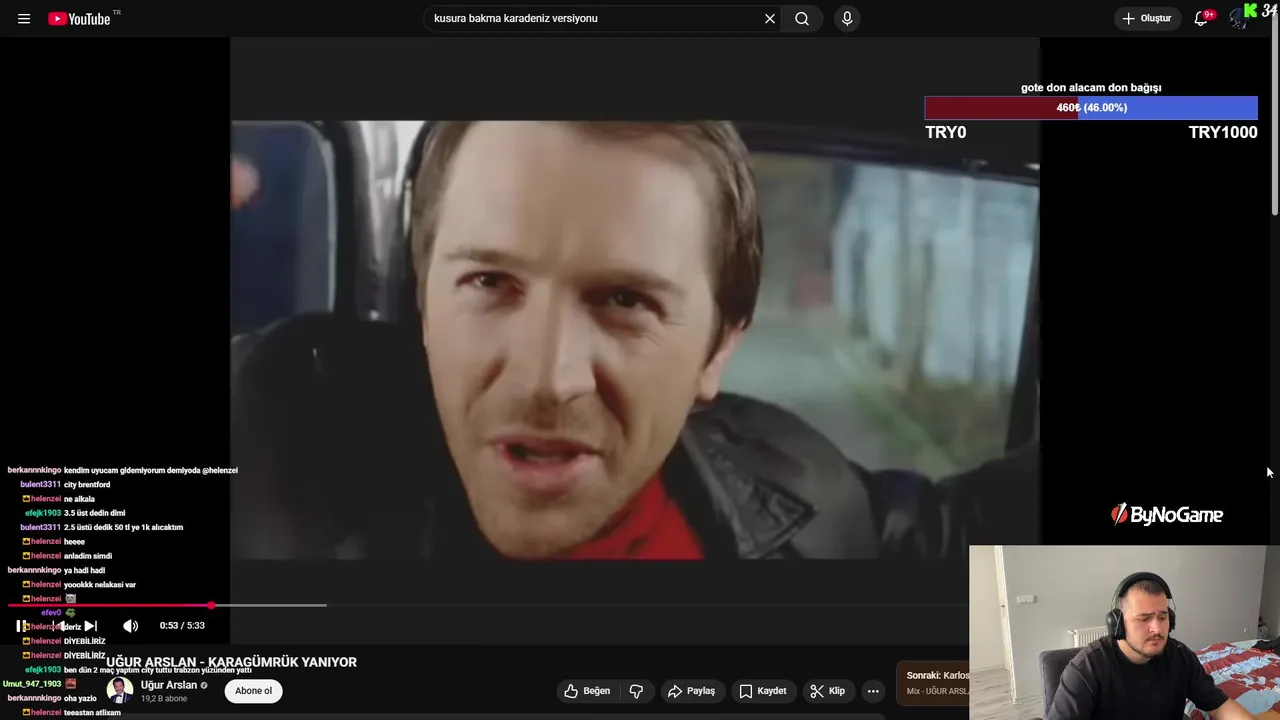Skip to the next video

pyautogui.click(x=90, y=626)
